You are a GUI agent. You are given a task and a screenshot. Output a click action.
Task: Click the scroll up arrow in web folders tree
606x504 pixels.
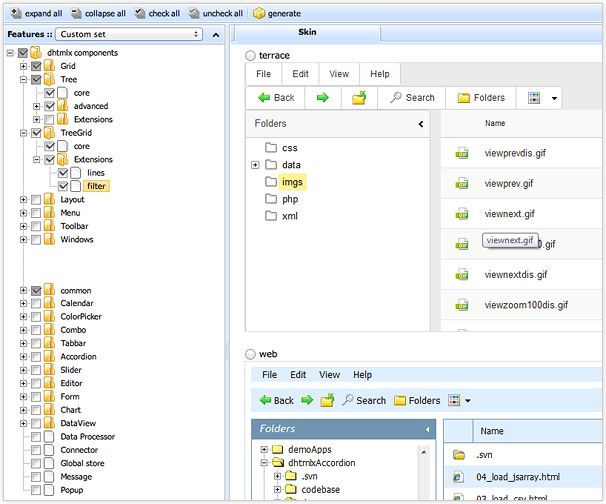coord(424,452)
